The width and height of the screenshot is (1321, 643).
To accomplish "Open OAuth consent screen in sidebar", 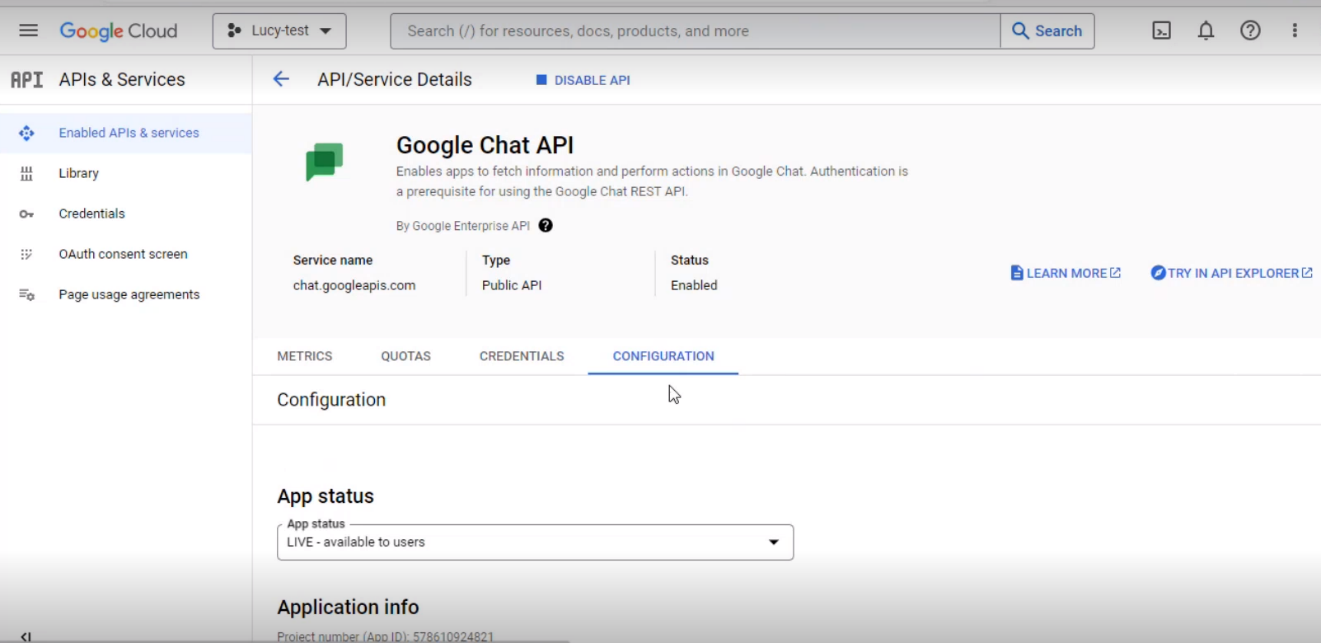I will point(126,254).
